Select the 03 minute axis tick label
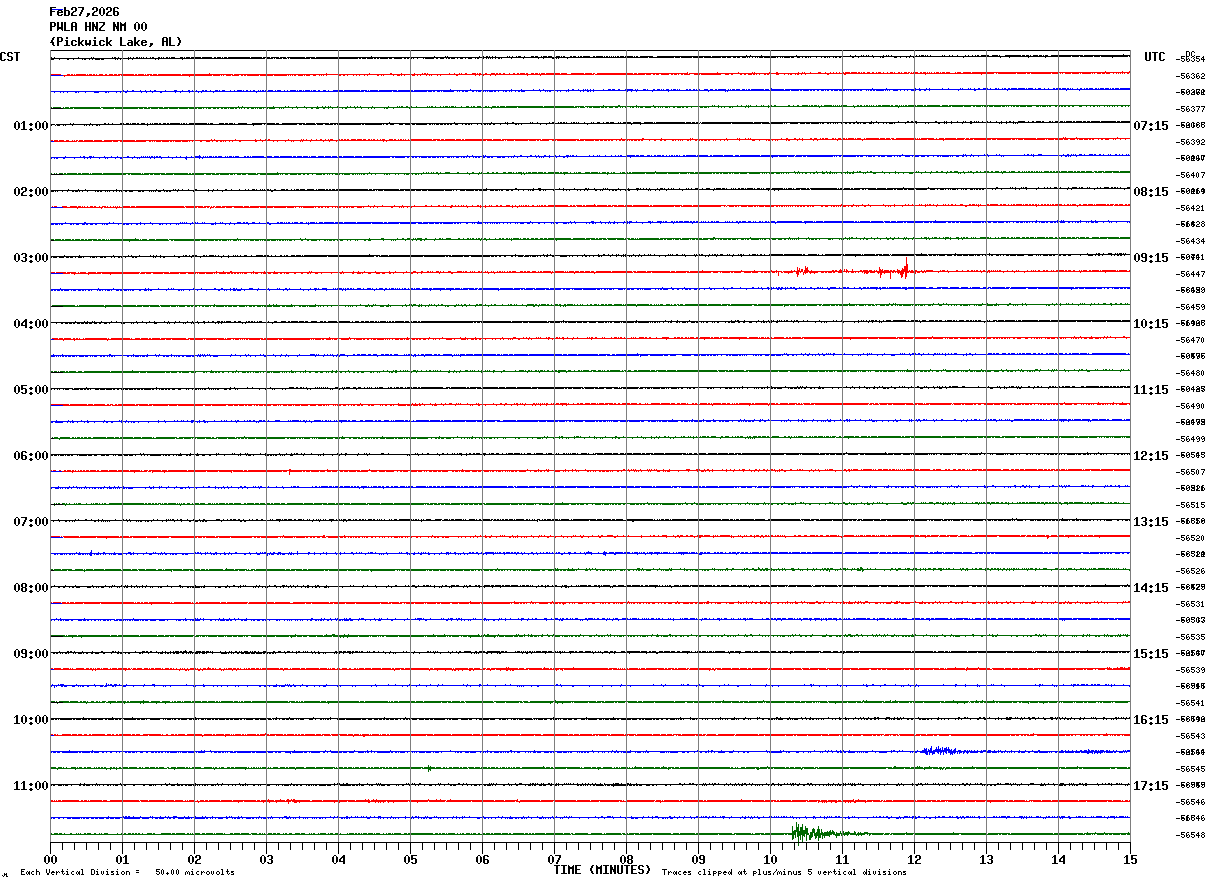 click(x=266, y=859)
